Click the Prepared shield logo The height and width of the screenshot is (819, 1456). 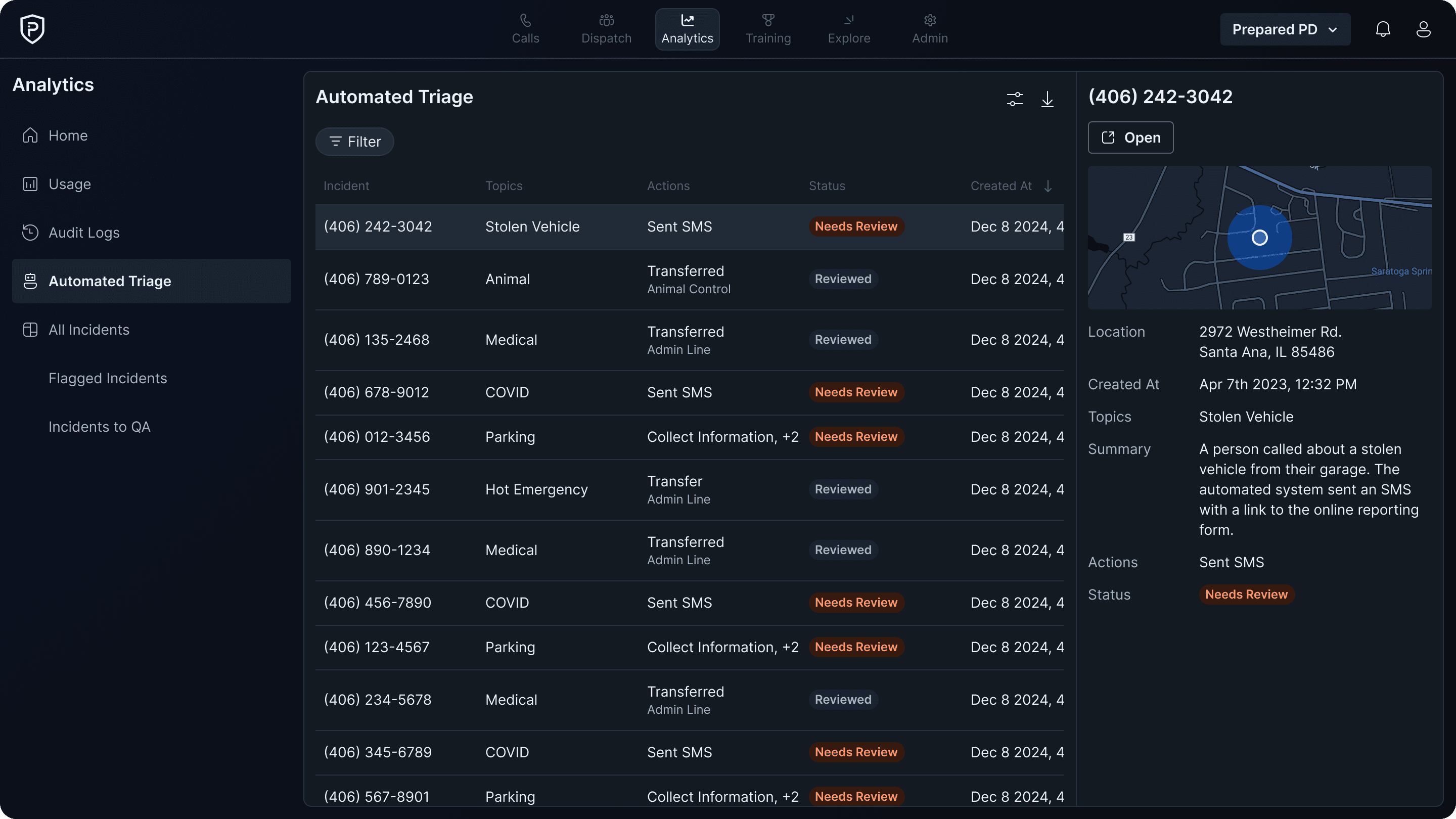click(32, 29)
